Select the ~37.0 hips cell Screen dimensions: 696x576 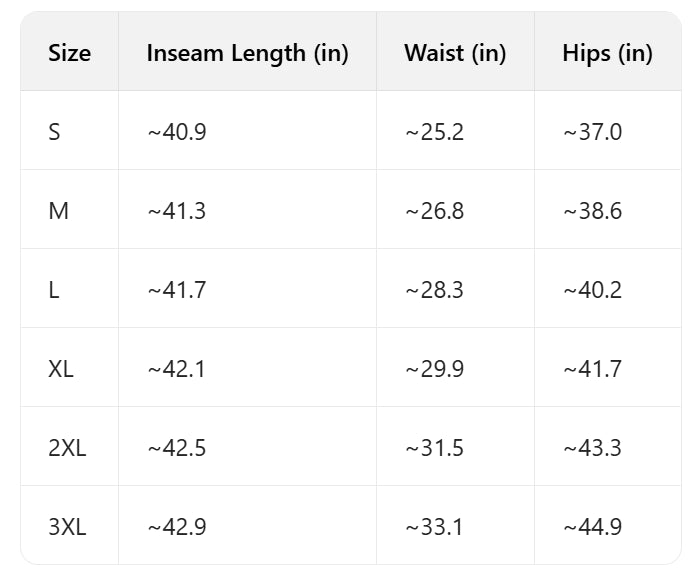pos(592,131)
